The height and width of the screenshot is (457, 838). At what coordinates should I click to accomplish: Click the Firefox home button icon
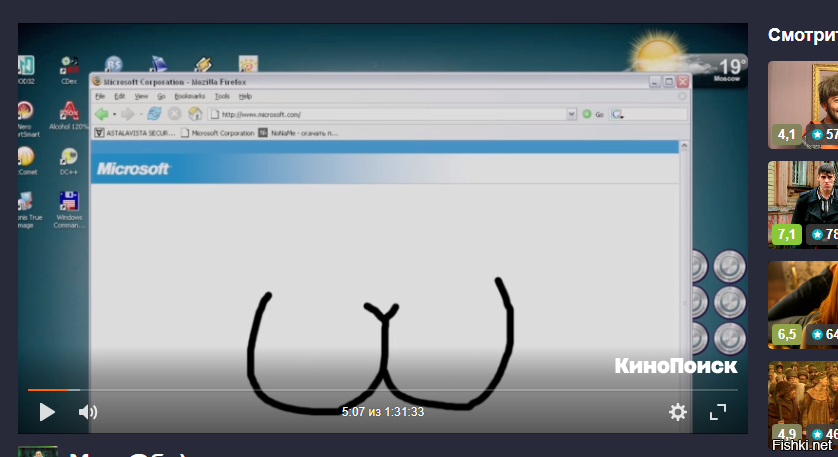pos(194,114)
